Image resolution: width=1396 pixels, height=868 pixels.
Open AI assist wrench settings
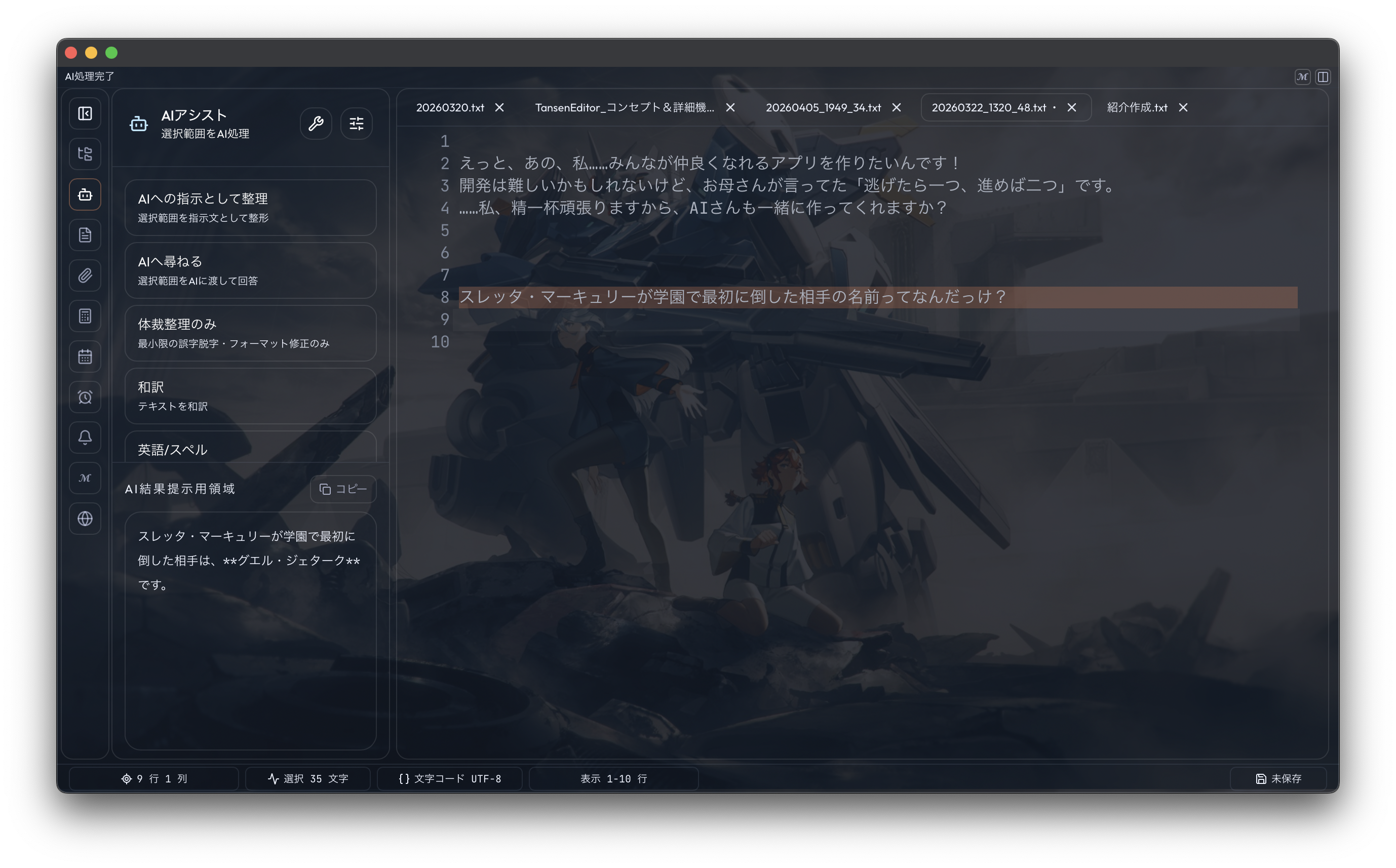316,124
